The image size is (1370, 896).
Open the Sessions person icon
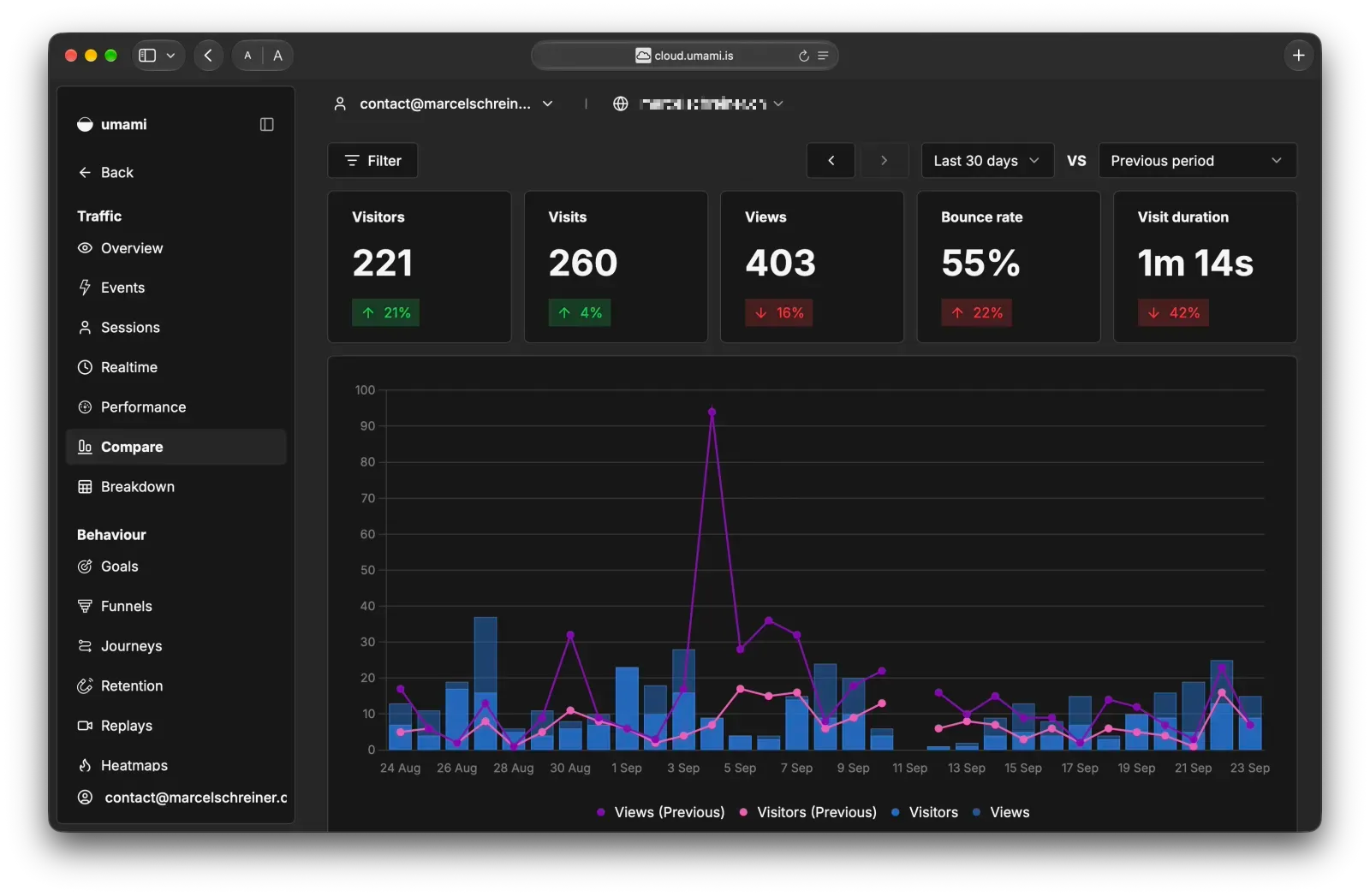(x=85, y=328)
